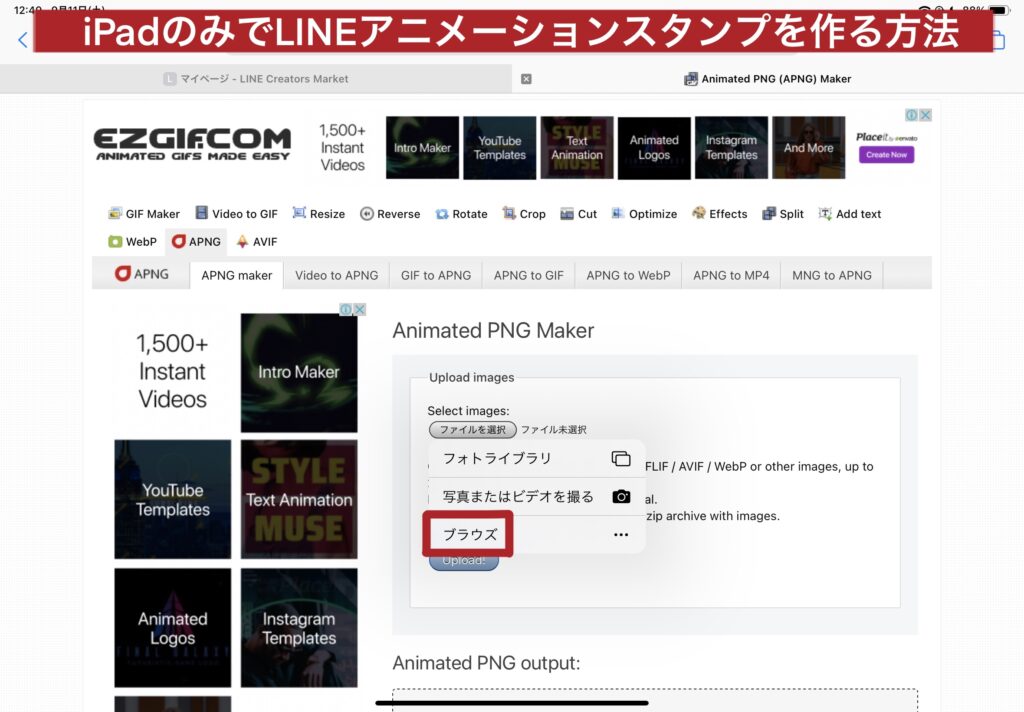Choose フォトライブラリ from the popup menu
Image resolution: width=1024 pixels, height=712 pixels.
[537, 459]
